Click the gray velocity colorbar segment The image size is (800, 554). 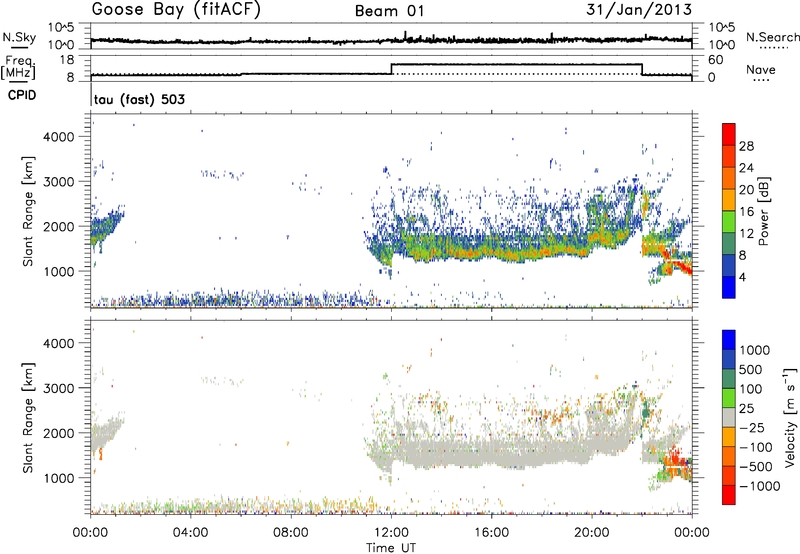729,417
